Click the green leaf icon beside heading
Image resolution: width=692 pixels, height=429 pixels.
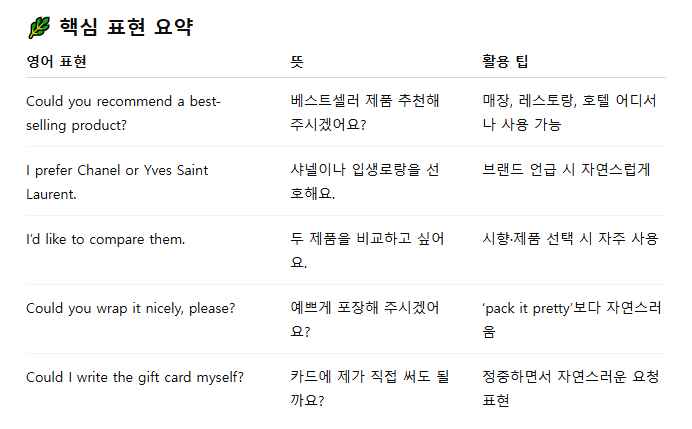[x=39, y=27]
